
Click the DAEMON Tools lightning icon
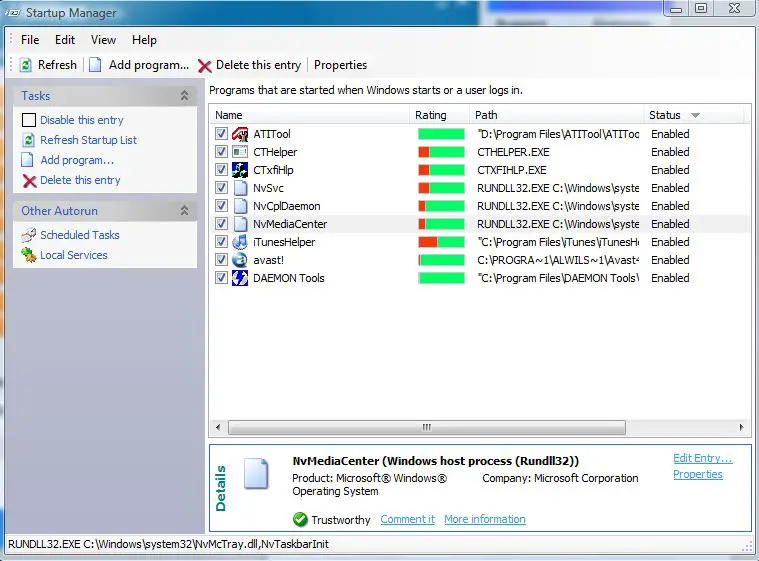[240, 278]
